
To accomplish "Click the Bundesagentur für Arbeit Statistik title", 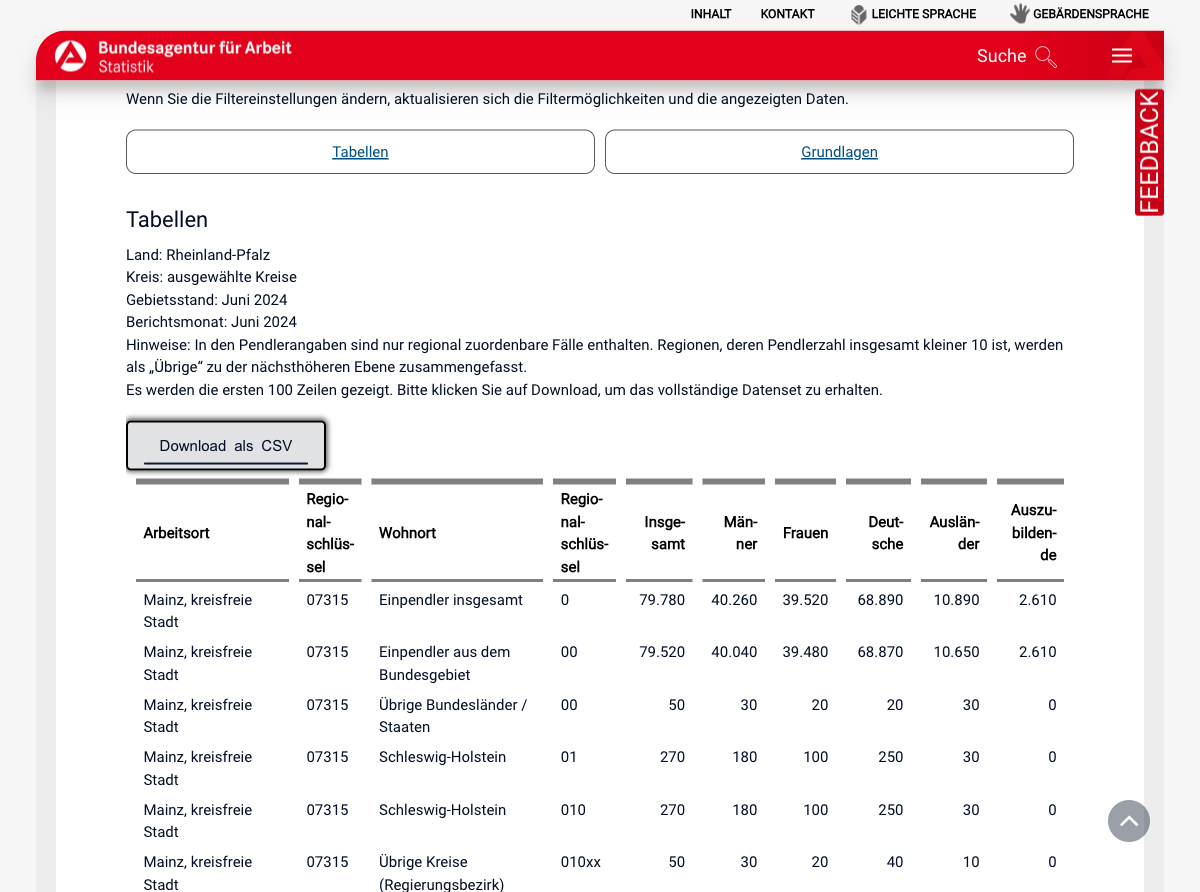I will click(x=194, y=57).
